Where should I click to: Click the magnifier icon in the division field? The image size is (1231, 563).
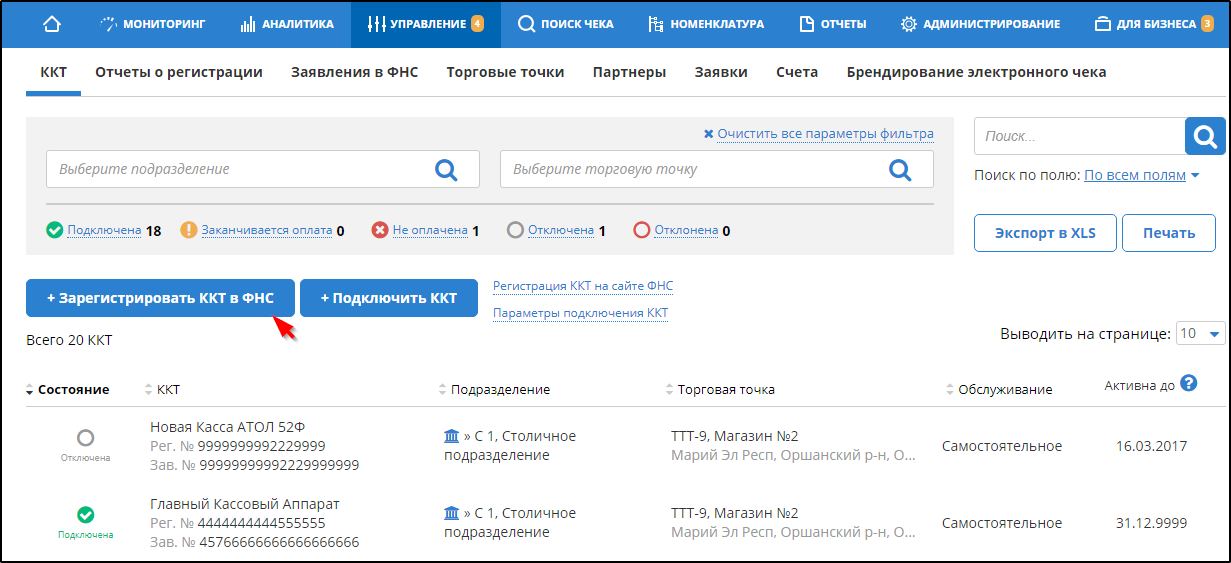[446, 169]
